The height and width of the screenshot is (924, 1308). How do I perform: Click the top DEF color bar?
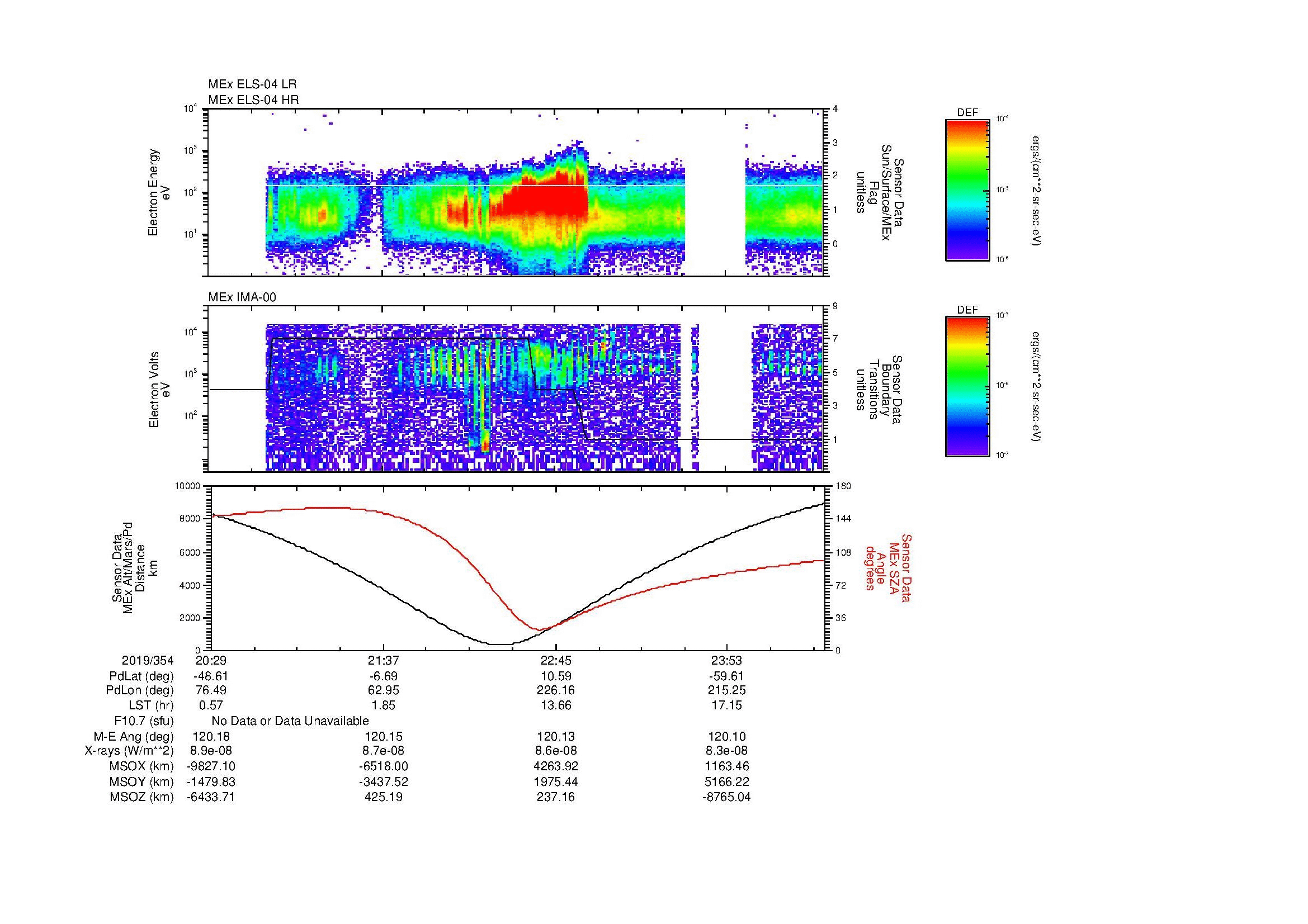967,190
